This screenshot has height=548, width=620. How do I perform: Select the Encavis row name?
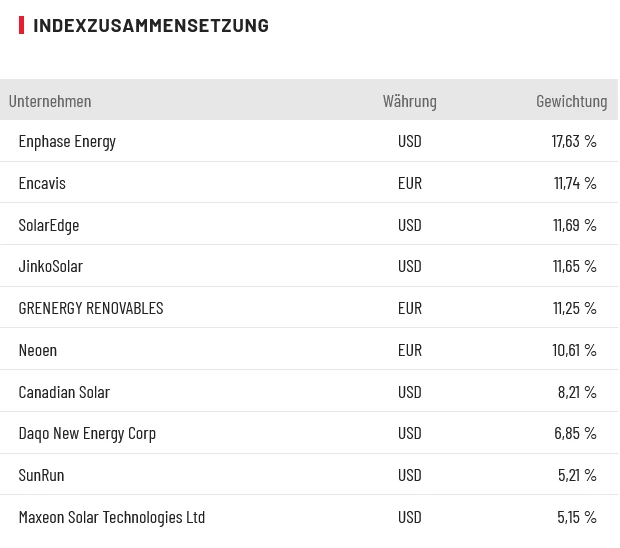point(42,183)
